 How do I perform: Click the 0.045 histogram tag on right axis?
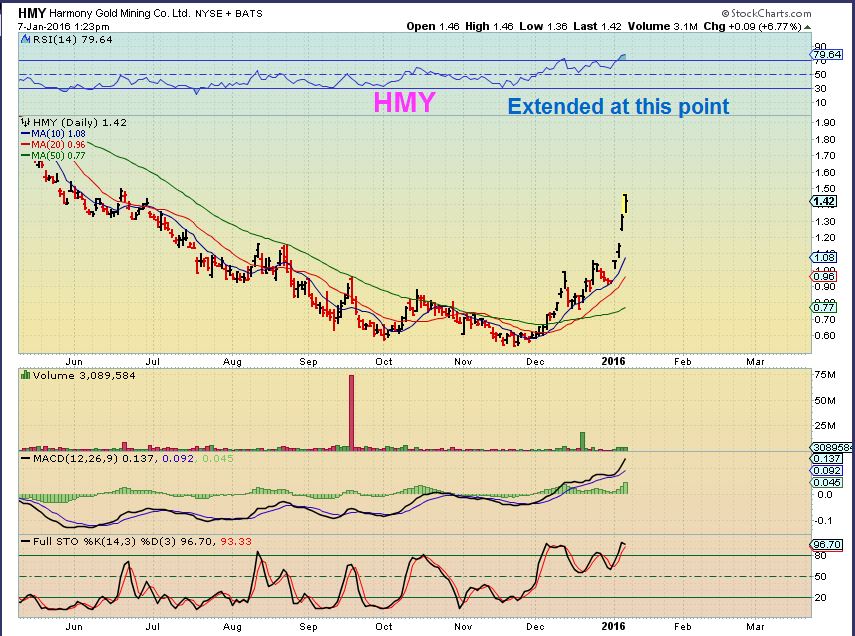[827, 483]
